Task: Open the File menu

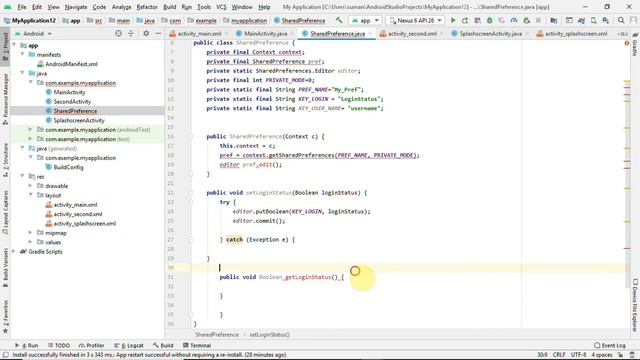Action: point(22,7)
